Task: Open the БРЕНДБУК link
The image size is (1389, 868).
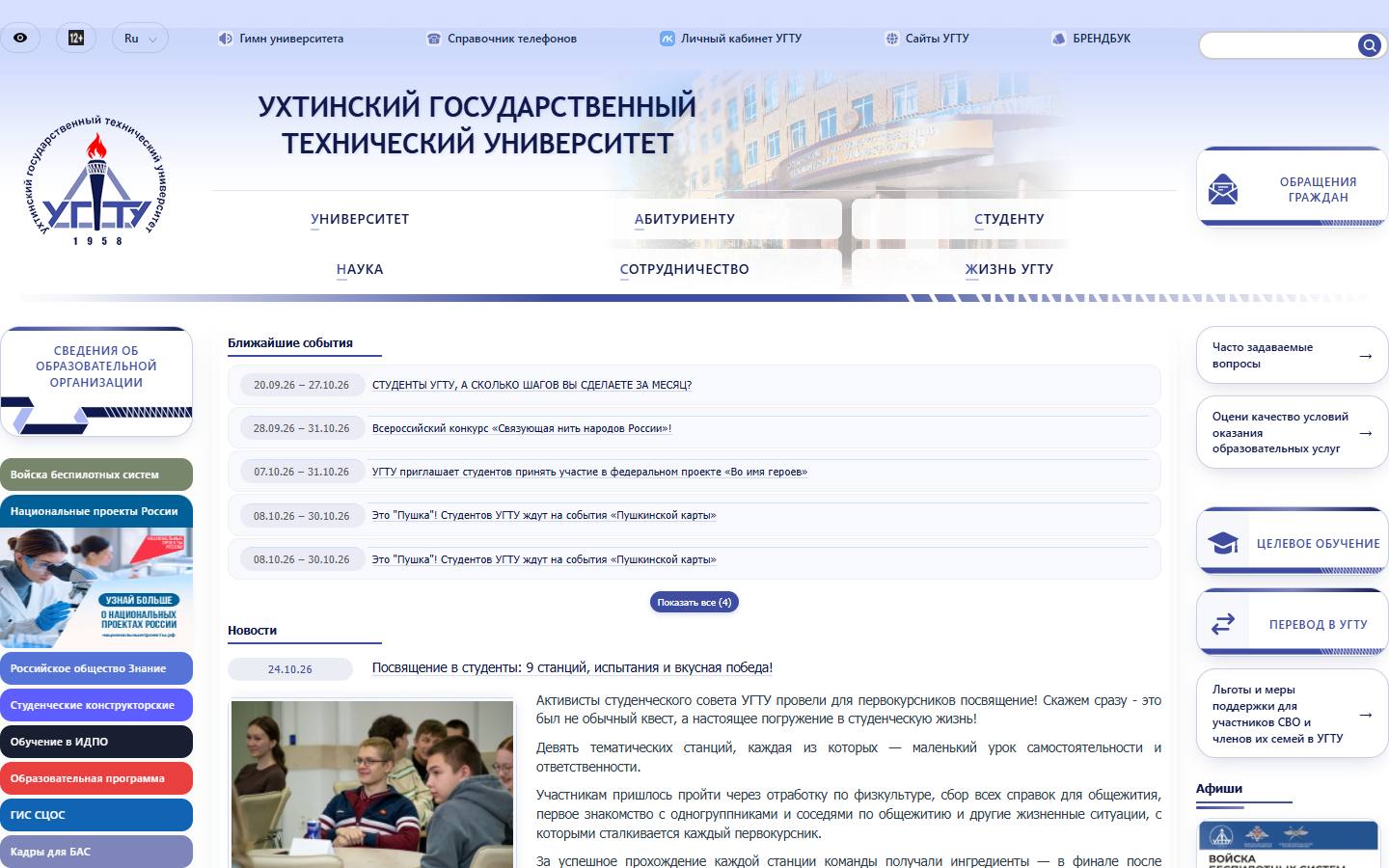Action: pos(1102,39)
